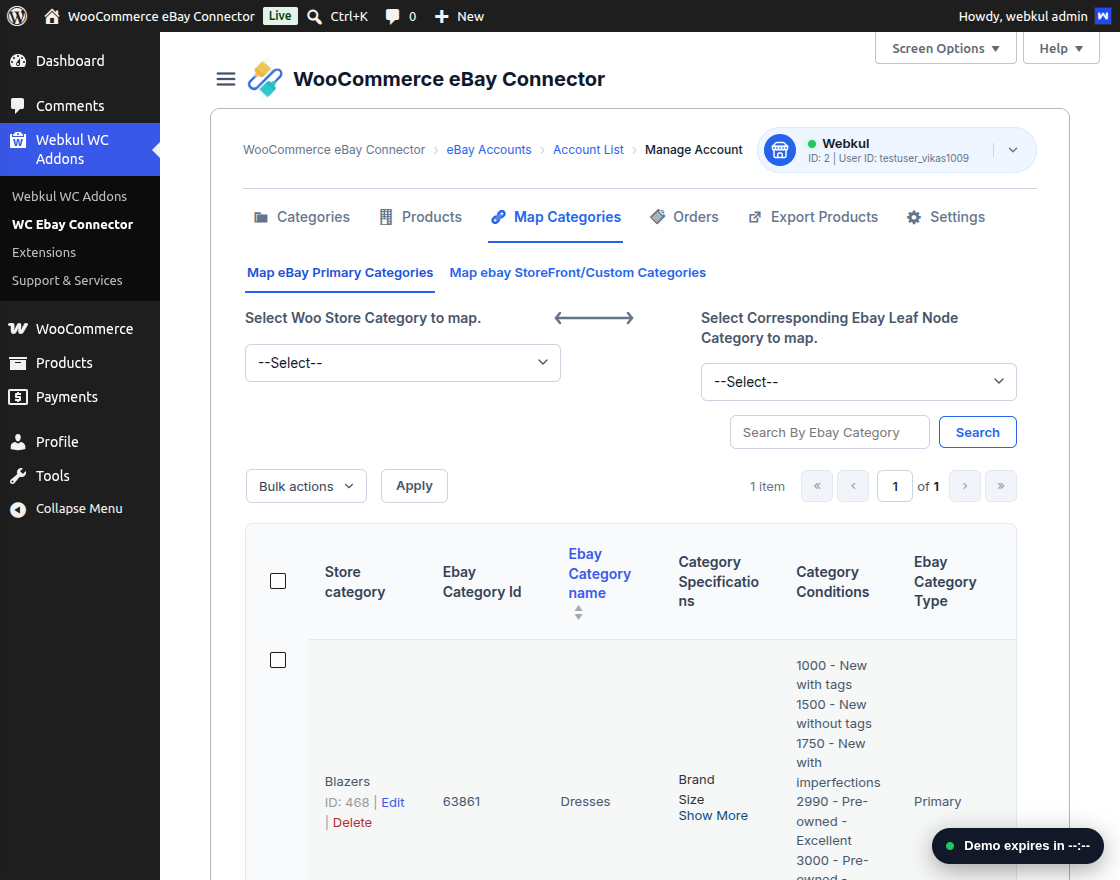The height and width of the screenshot is (880, 1120).
Task: Click the current page number field
Action: 894,486
